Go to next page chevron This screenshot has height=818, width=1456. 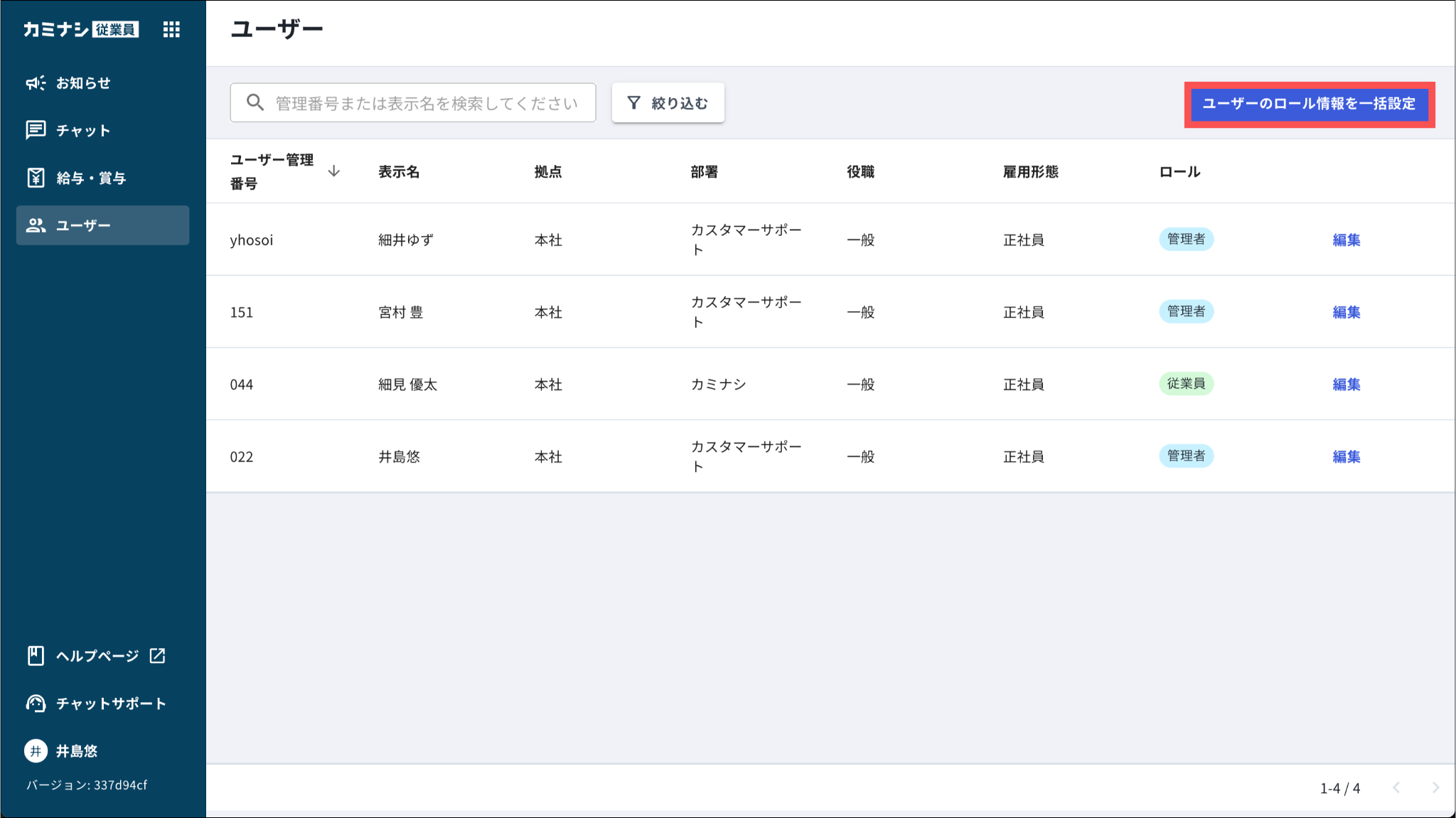pos(1435,787)
